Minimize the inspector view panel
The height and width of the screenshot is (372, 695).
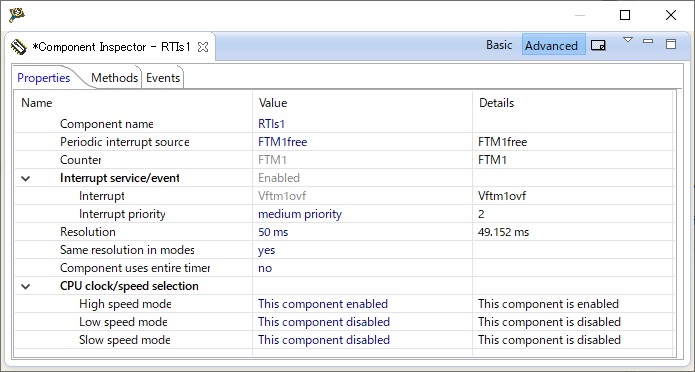648,41
